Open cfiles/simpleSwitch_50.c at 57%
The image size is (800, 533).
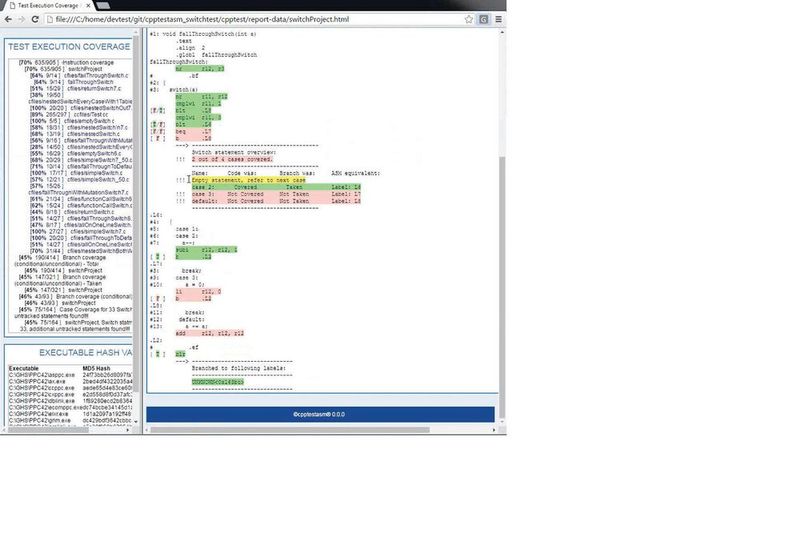80,179
